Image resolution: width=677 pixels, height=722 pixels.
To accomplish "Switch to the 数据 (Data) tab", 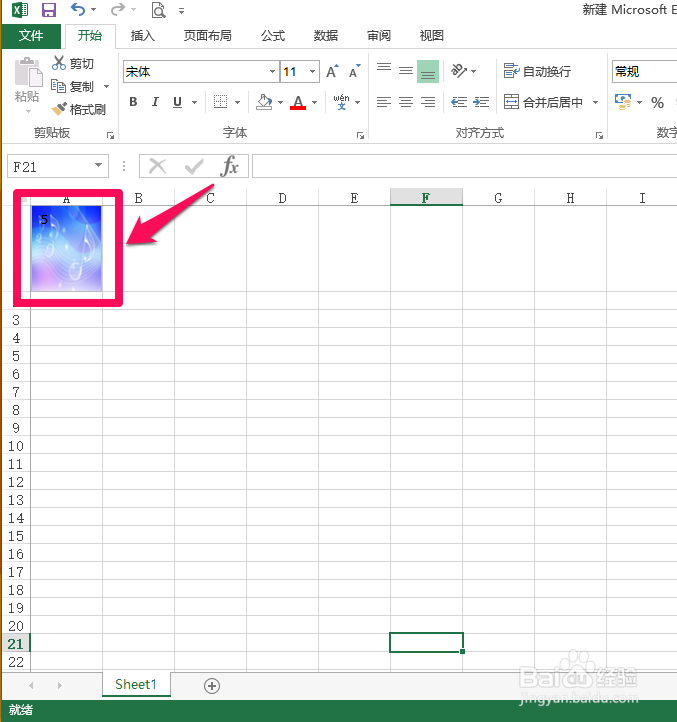I will coord(326,35).
